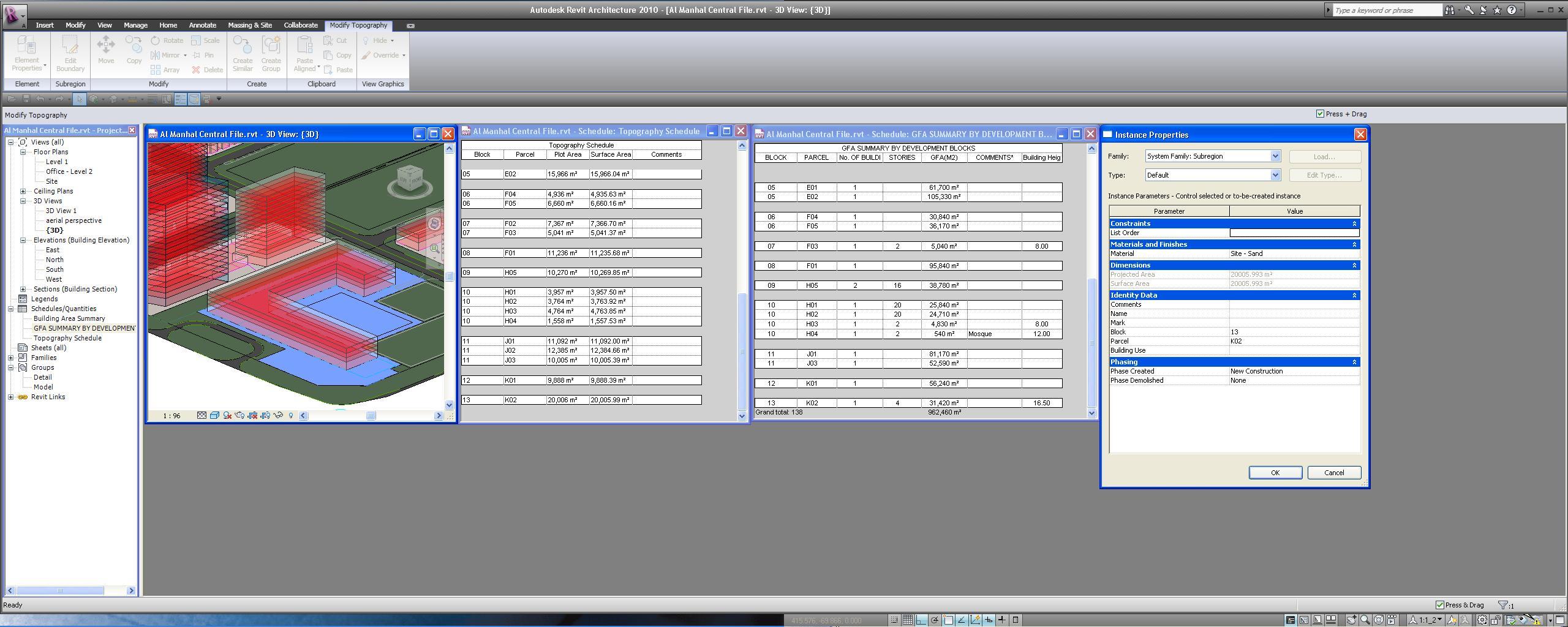The height and width of the screenshot is (627, 1568).
Task: Click the crop view icon in view control bar
Action: click(252, 416)
